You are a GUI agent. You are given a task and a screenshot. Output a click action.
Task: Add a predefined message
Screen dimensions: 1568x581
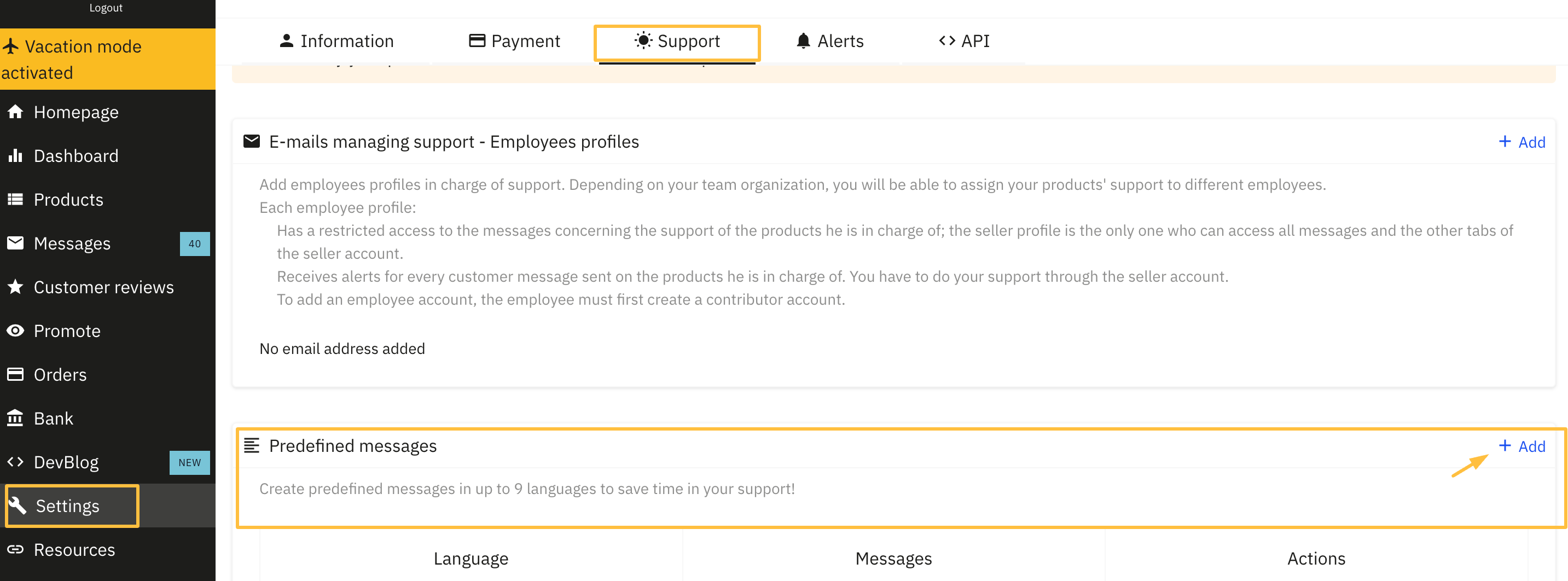1523,446
